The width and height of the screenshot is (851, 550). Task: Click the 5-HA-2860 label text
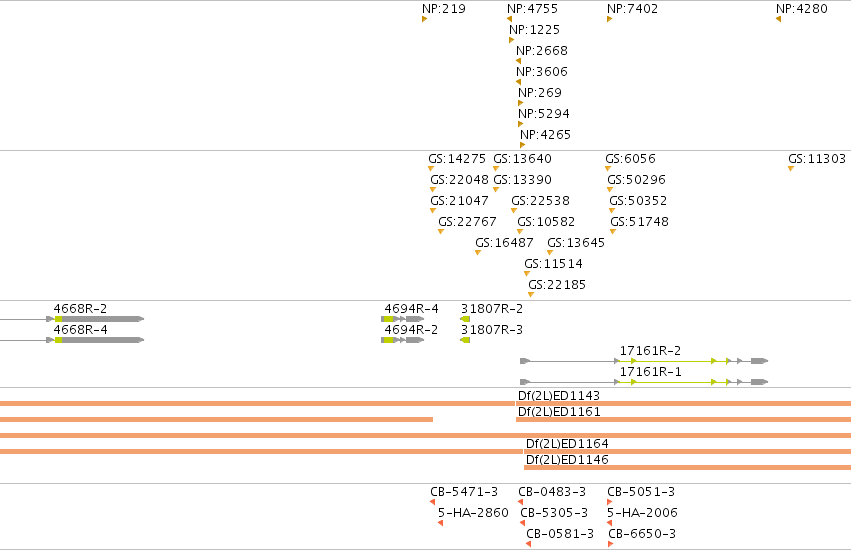pyautogui.click(x=473, y=513)
